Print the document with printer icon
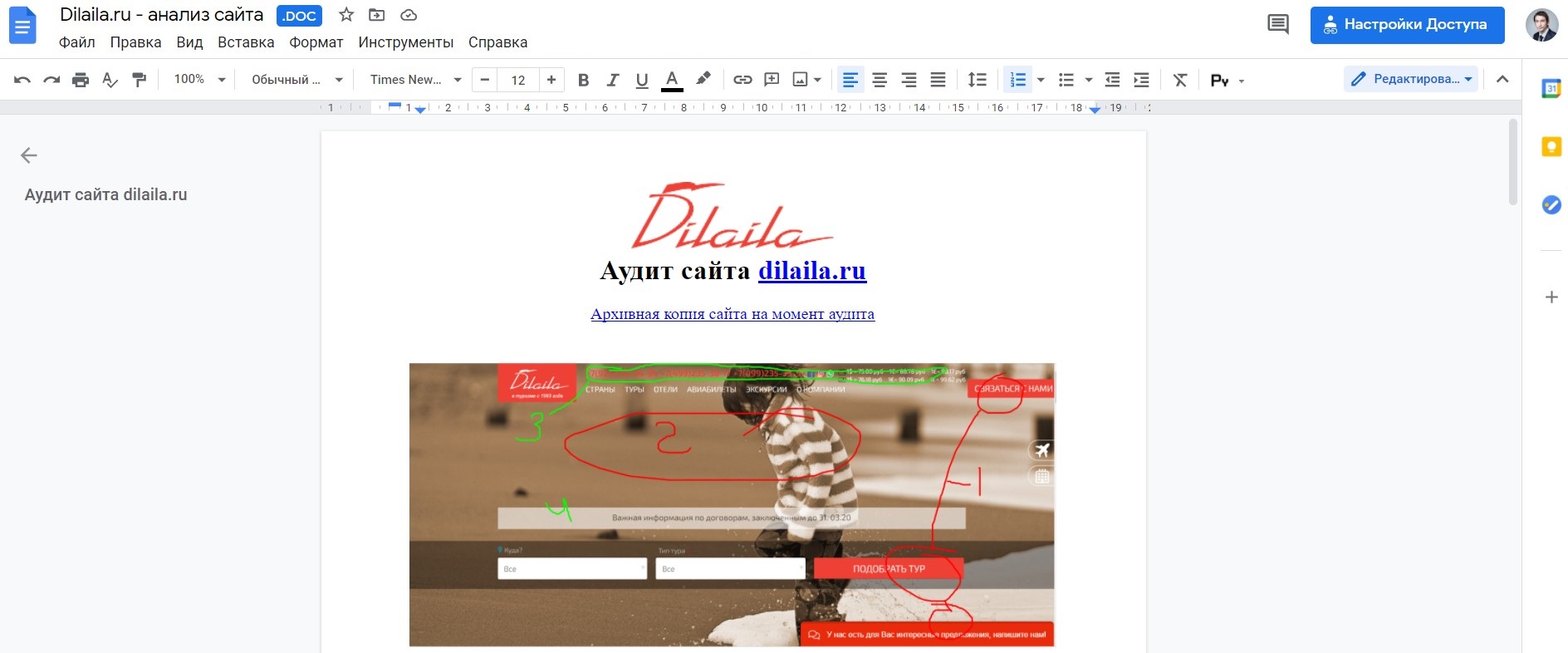 pyautogui.click(x=81, y=80)
